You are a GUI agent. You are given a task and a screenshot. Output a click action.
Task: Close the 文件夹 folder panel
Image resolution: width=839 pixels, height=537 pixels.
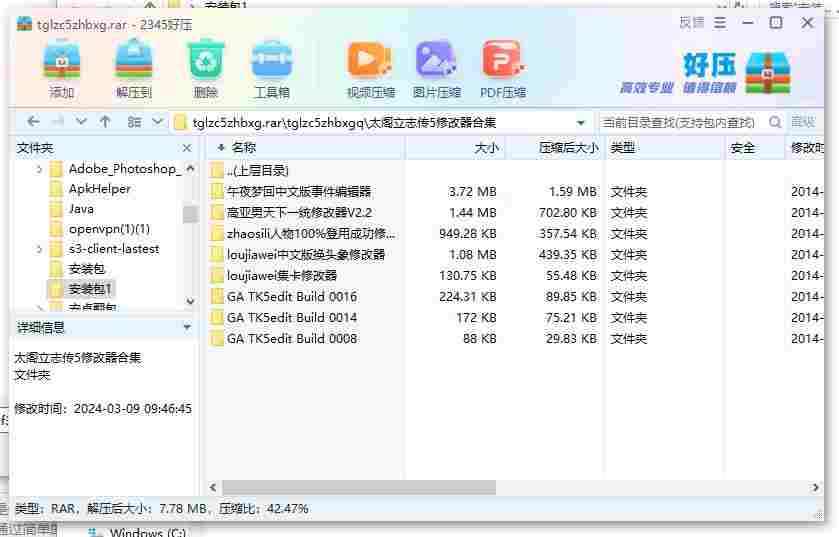pos(187,148)
